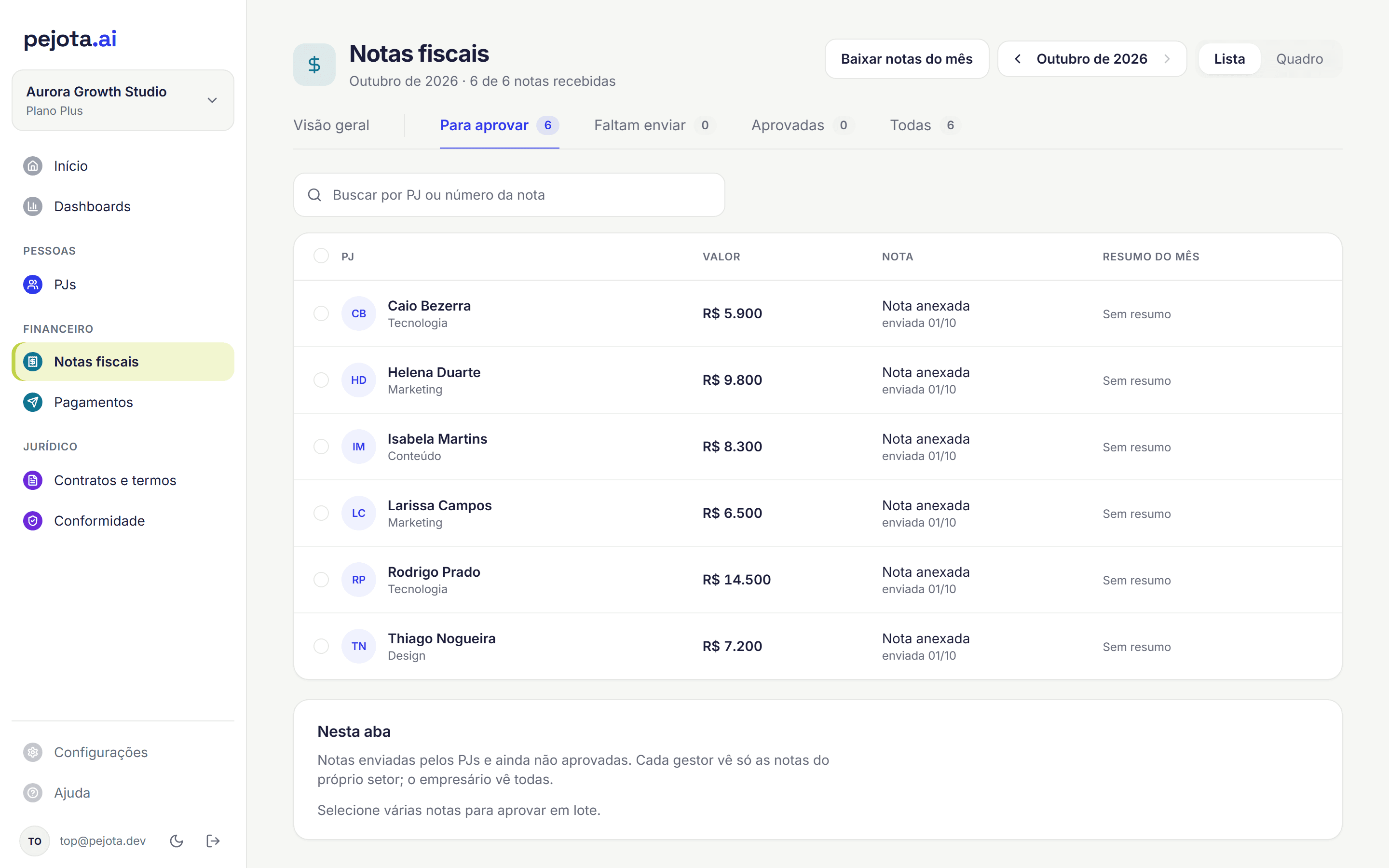Open the Outubro de 2026 month picker
Image resolution: width=1389 pixels, height=868 pixels.
[x=1092, y=59]
